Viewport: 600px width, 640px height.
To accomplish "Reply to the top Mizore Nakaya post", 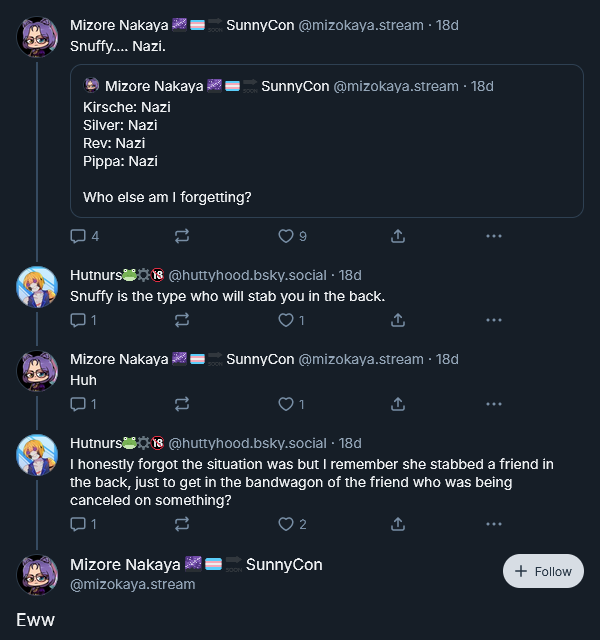I will click(78, 236).
